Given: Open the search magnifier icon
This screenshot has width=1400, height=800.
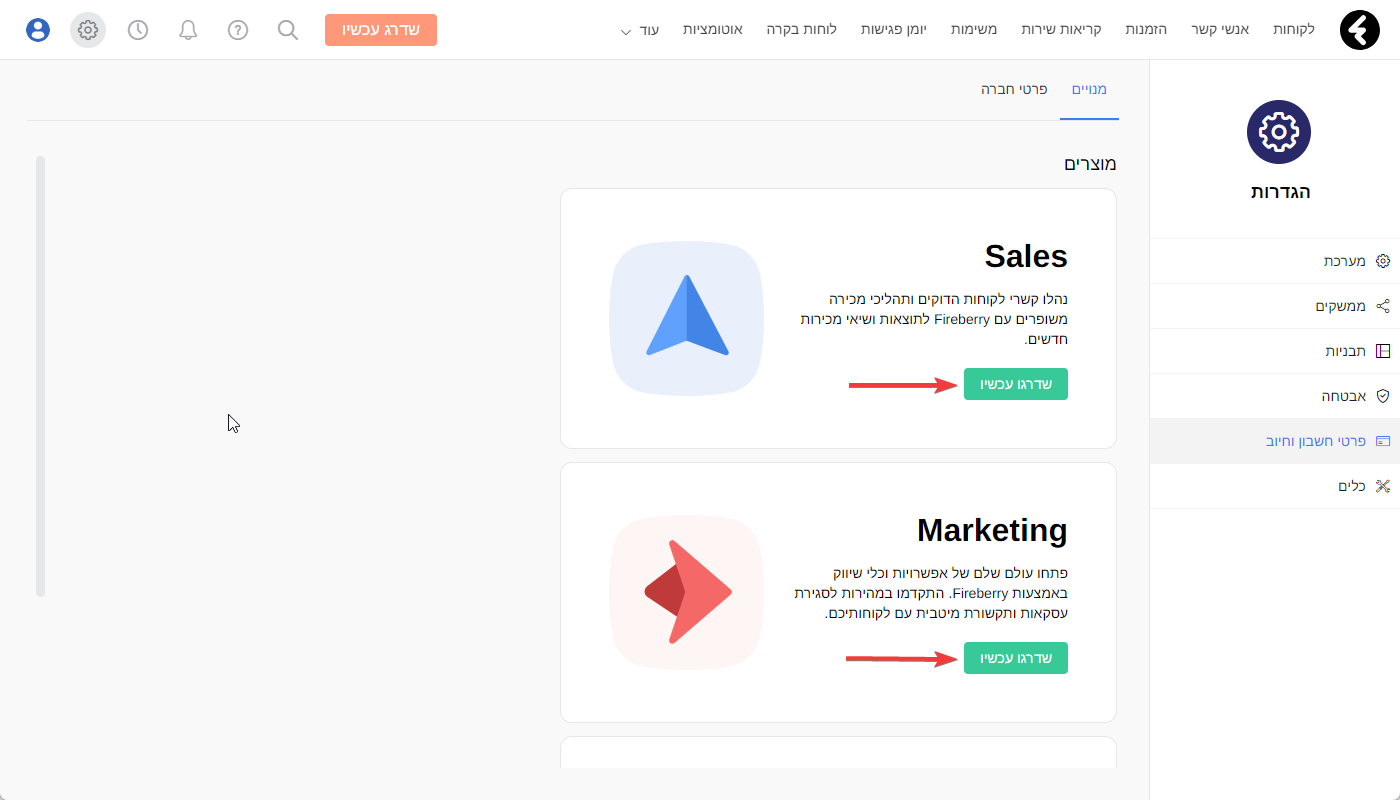Looking at the screenshot, I should pyautogui.click(x=288, y=30).
